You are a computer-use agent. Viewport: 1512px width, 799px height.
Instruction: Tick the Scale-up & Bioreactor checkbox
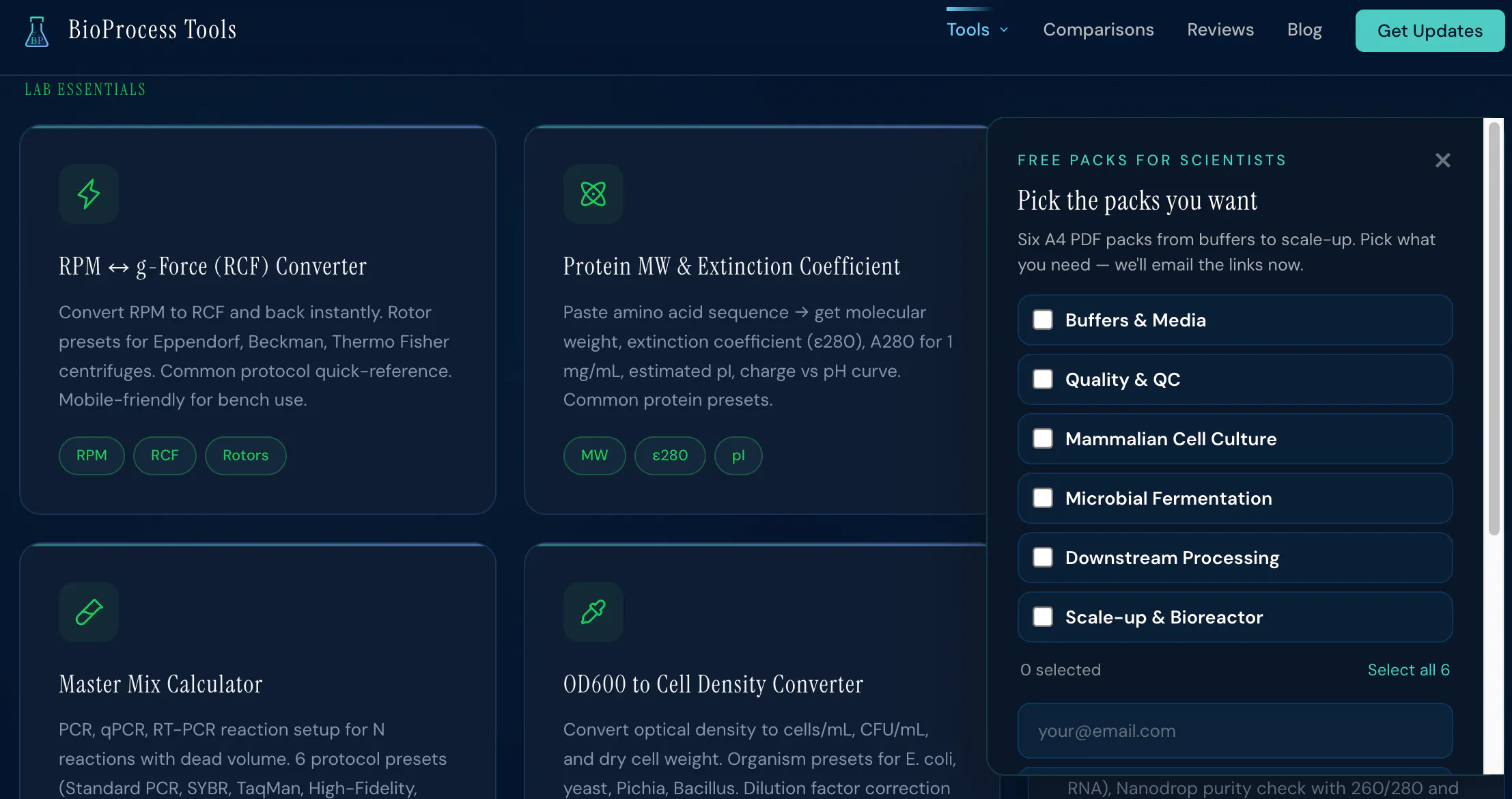coord(1043,617)
